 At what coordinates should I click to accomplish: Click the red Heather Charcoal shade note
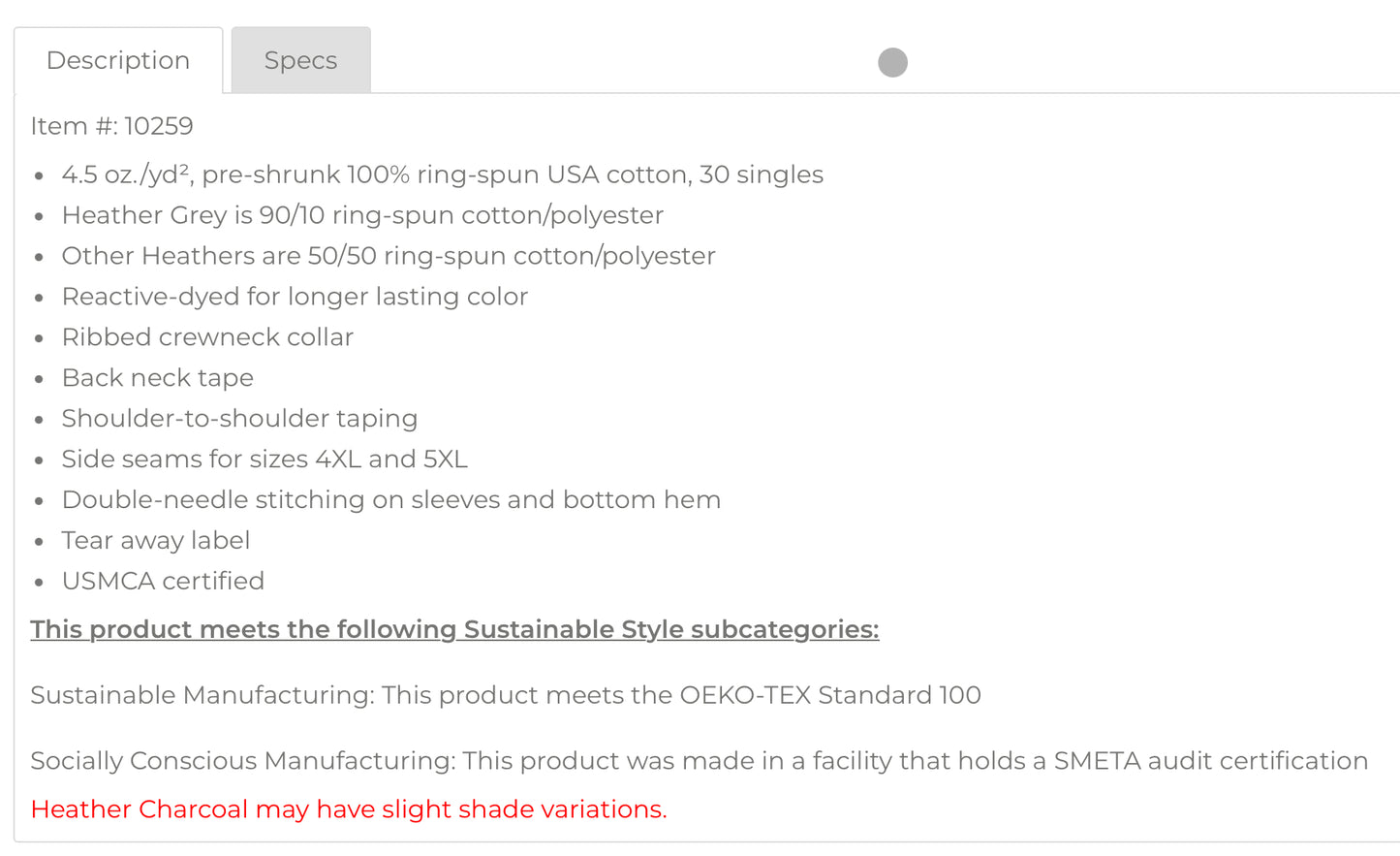click(349, 809)
